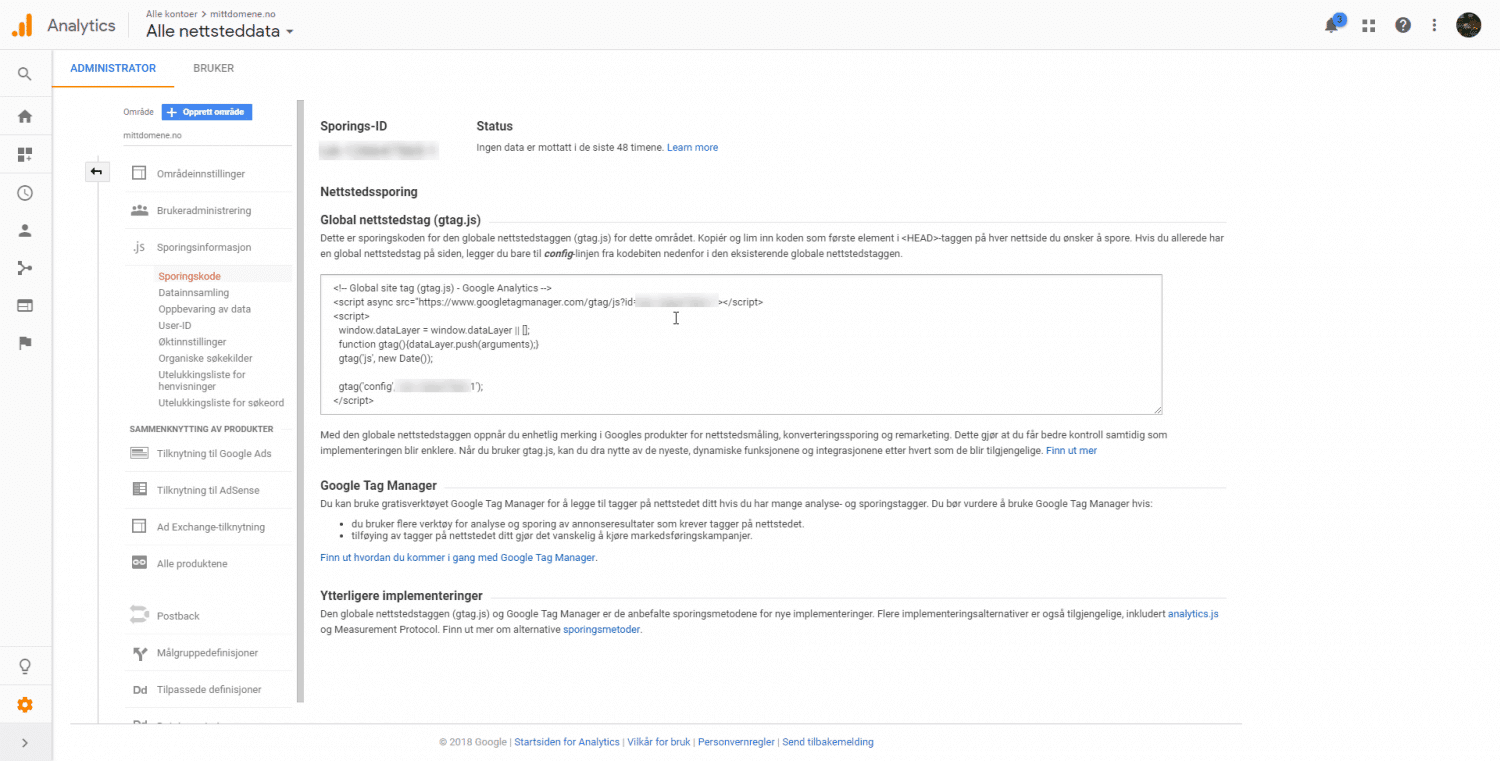Open notifications bell icon
1500x761 pixels.
1332,26
